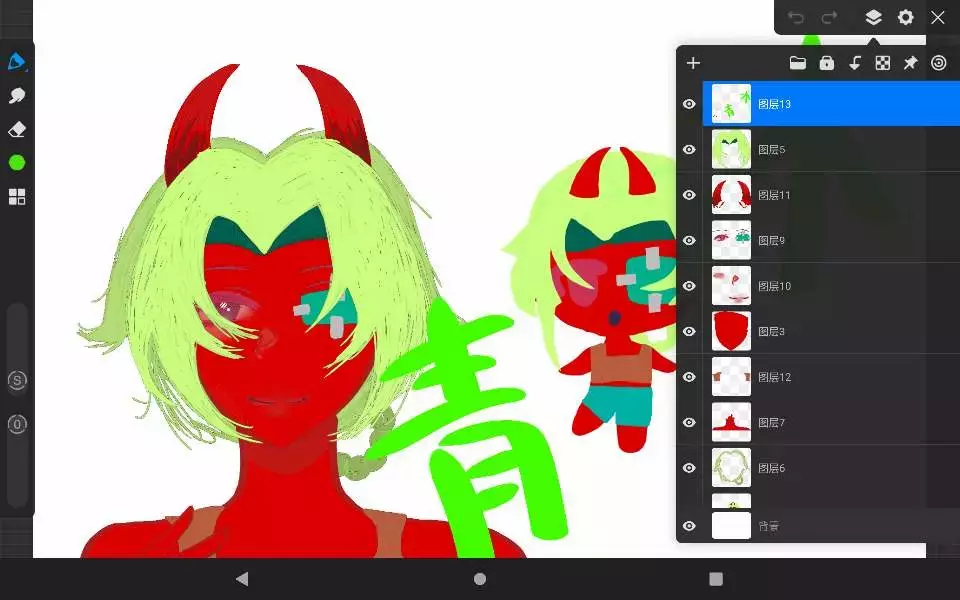
Task: Hide layer 图层5 using eye icon
Action: 689,150
